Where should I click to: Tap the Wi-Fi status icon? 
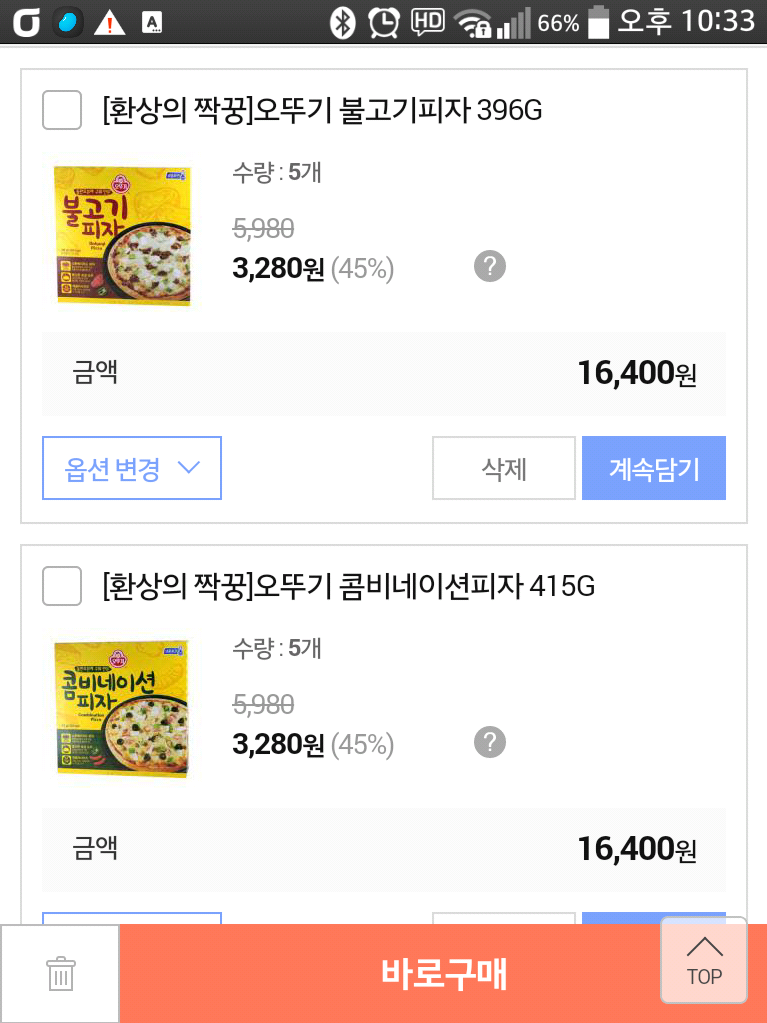click(471, 22)
